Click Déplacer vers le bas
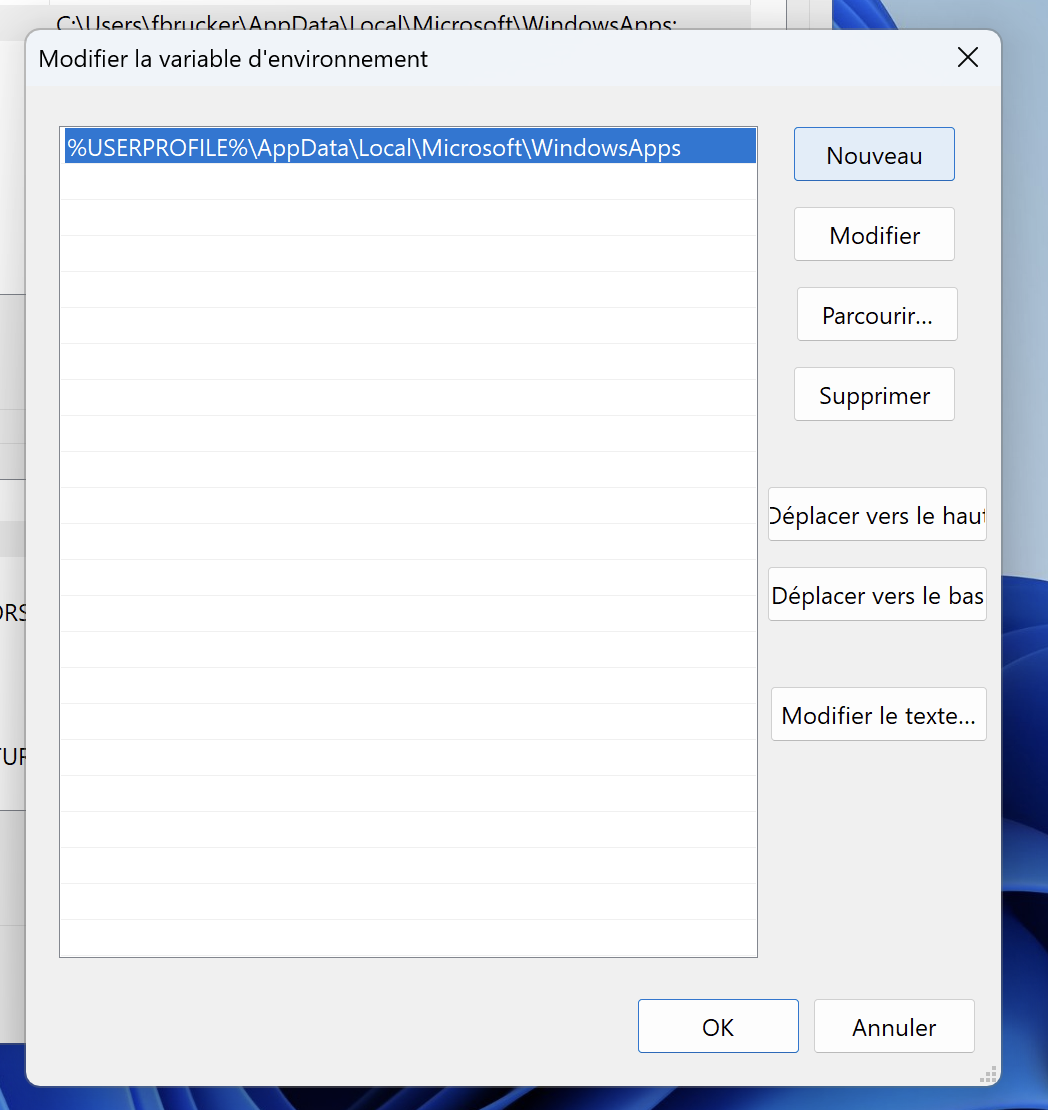 click(877, 595)
